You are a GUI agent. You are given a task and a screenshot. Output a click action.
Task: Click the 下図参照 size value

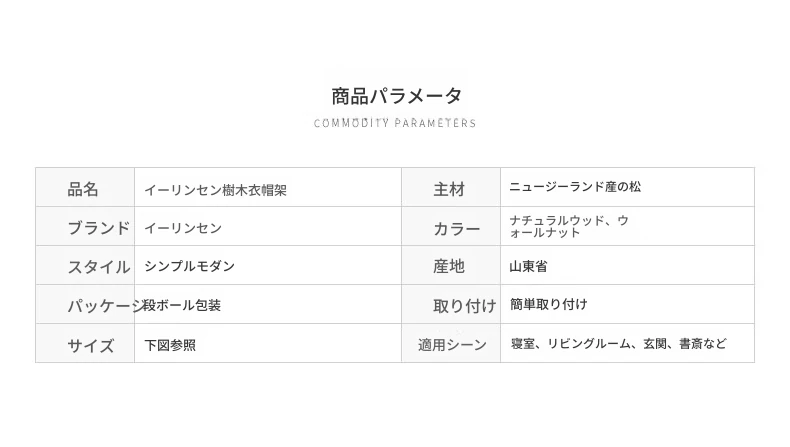[x=170, y=345]
